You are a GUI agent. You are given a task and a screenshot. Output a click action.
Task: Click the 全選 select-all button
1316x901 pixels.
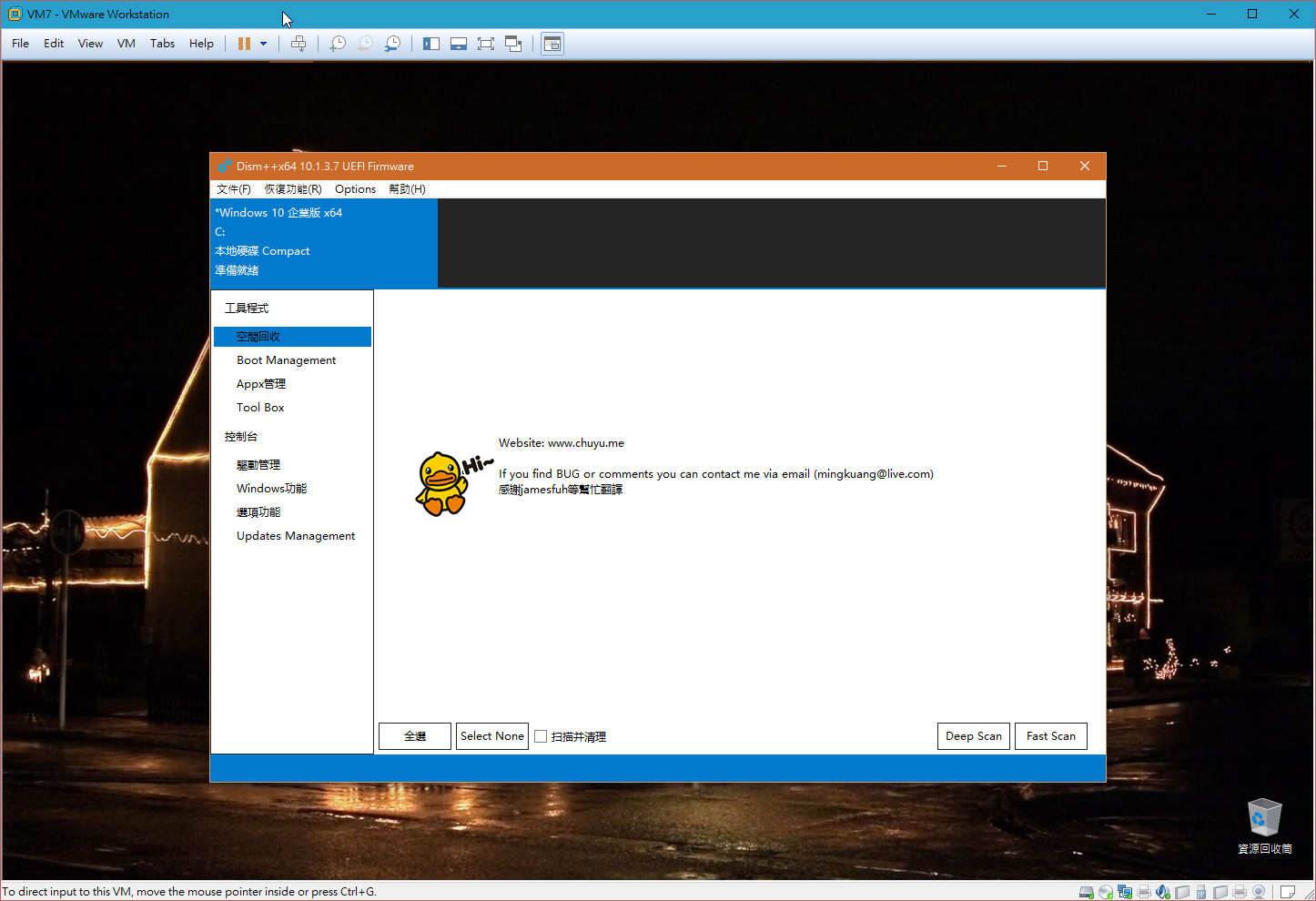[x=415, y=736]
